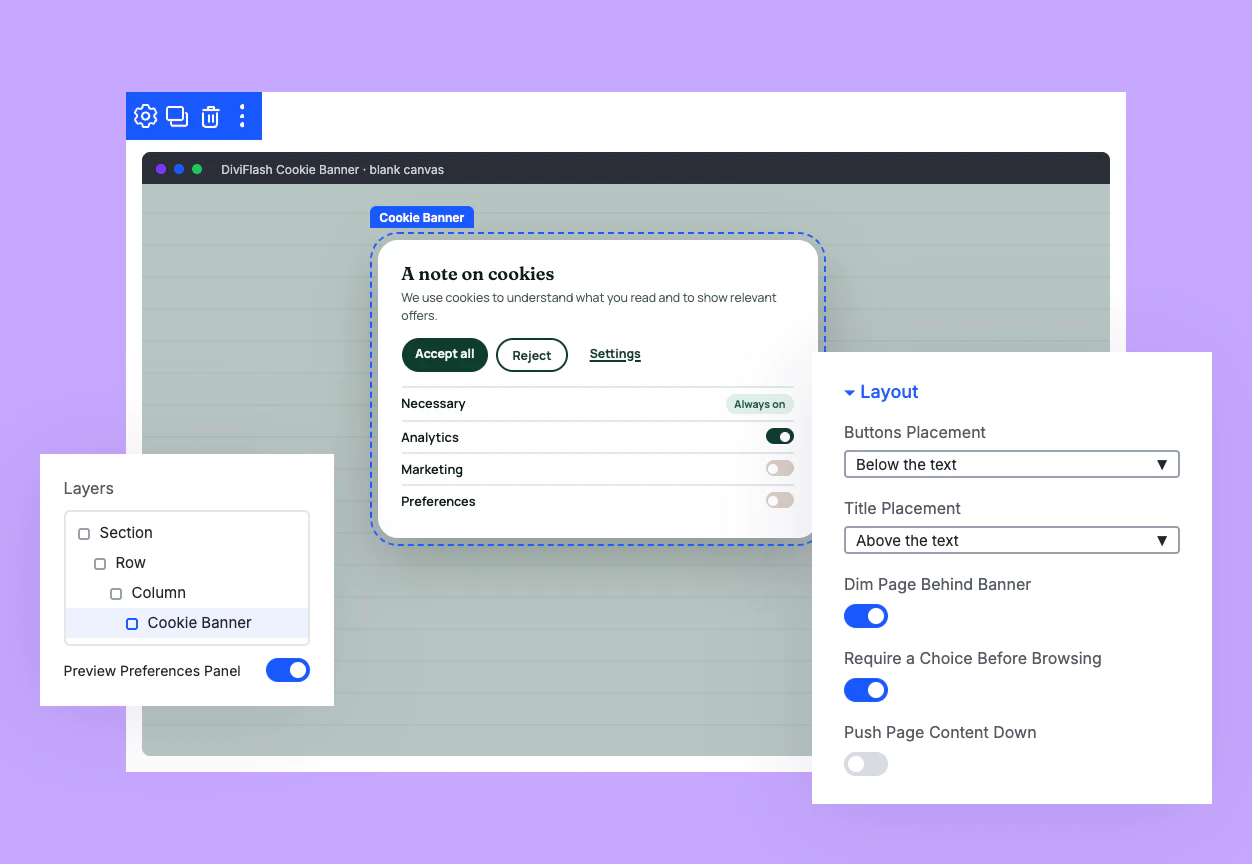The width and height of the screenshot is (1252, 864).
Task: Click the Require a Choice Before Browsing label
Action: [x=973, y=658]
